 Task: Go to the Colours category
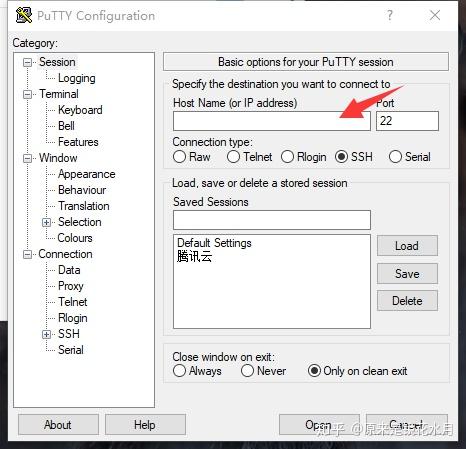click(x=75, y=238)
